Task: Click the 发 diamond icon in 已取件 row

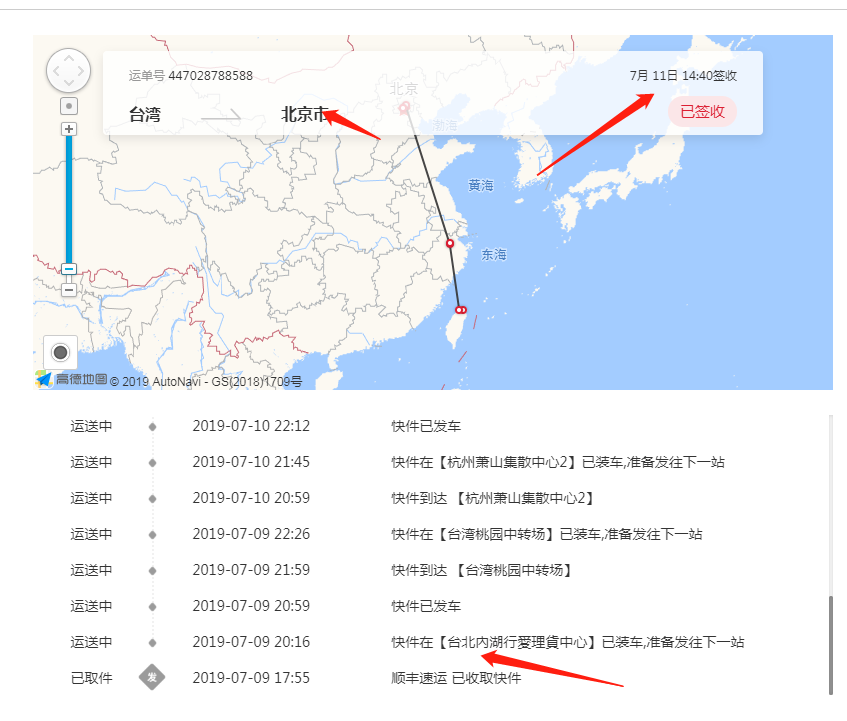Action: click(x=152, y=677)
